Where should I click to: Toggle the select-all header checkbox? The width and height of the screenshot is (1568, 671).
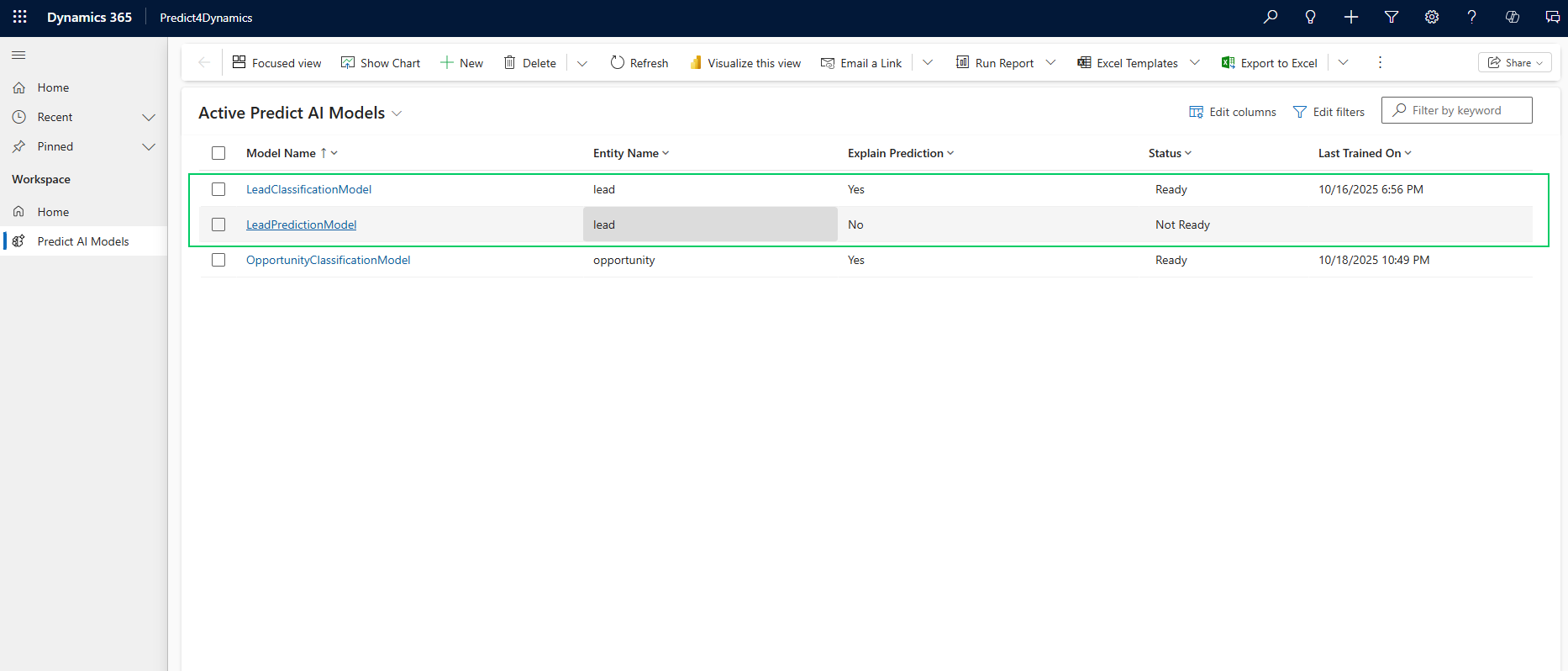click(218, 153)
